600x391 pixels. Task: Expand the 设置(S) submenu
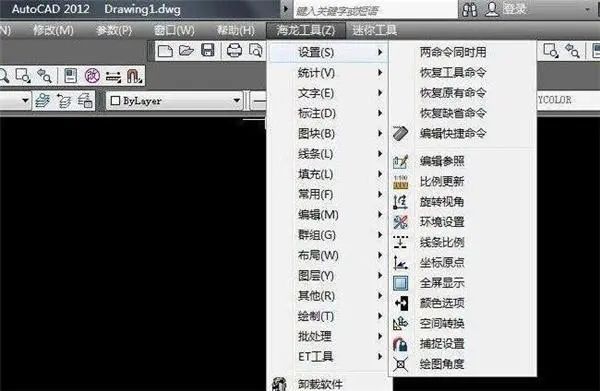click(x=328, y=52)
